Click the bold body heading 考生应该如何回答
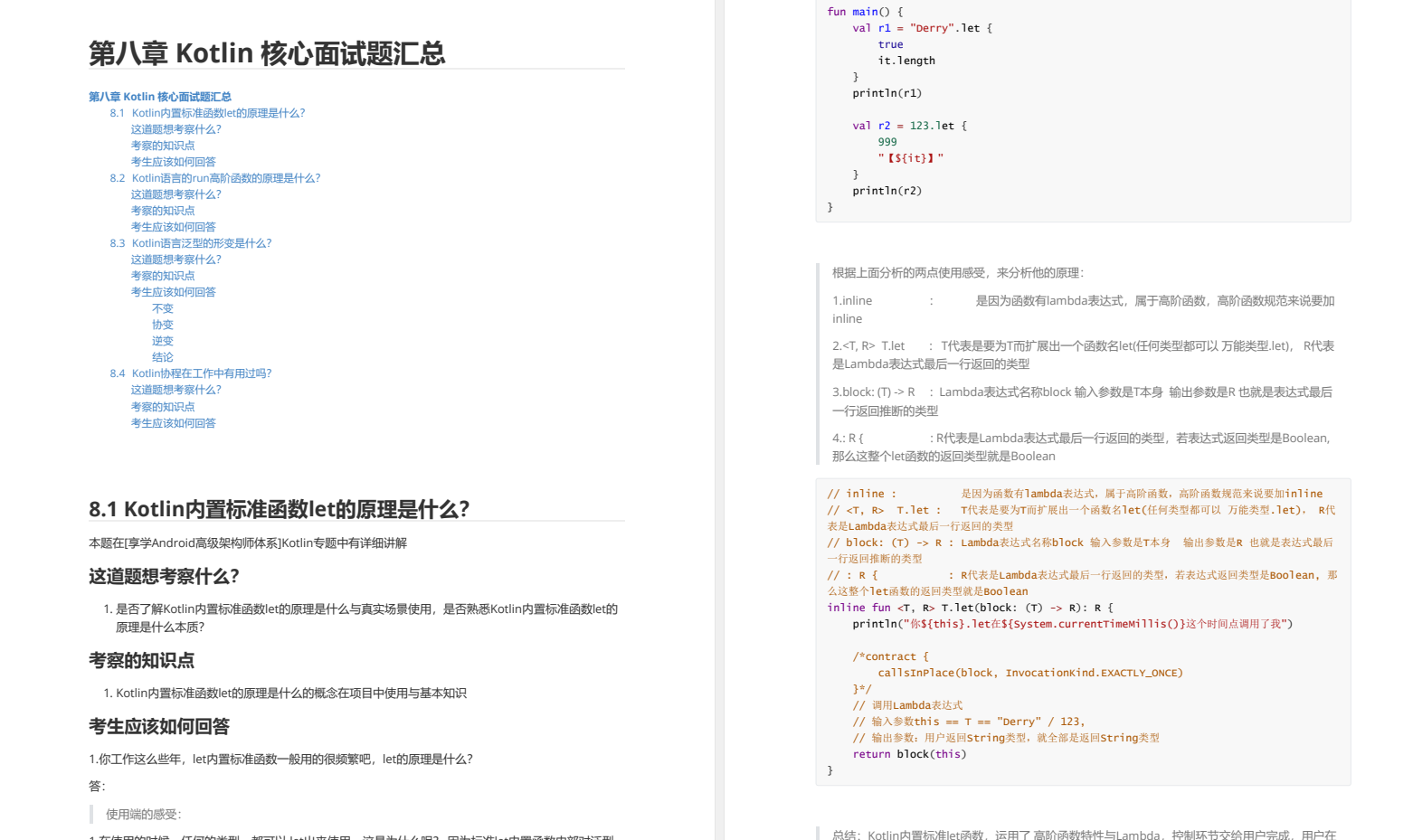 [159, 727]
